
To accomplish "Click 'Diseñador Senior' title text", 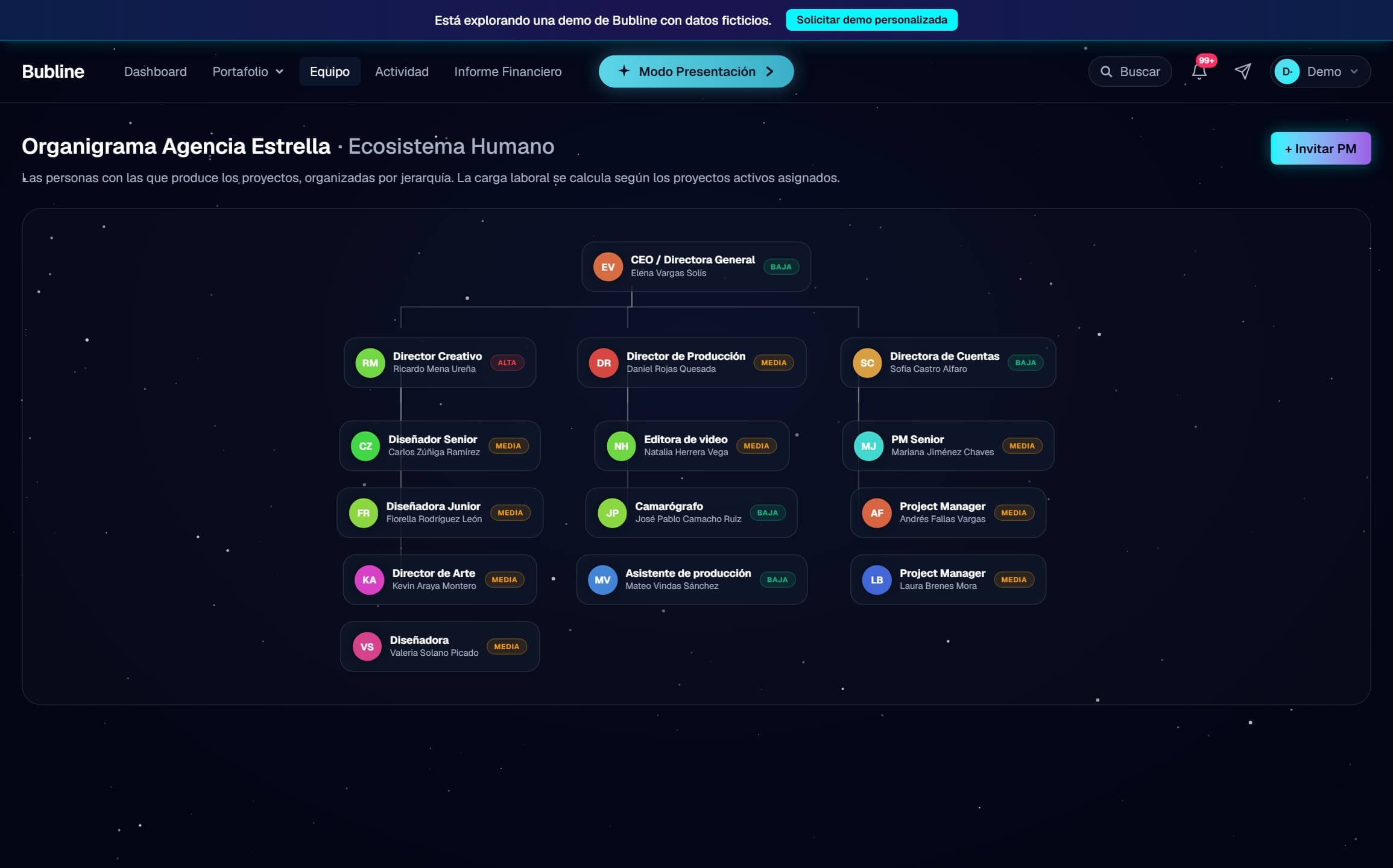I will pyautogui.click(x=432, y=439).
